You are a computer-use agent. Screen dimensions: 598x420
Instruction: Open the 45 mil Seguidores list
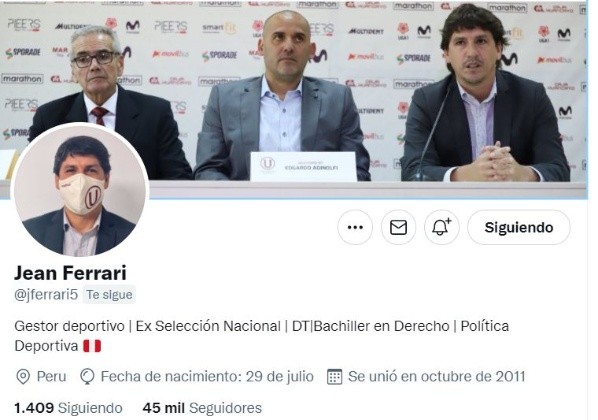pyautogui.click(x=202, y=408)
